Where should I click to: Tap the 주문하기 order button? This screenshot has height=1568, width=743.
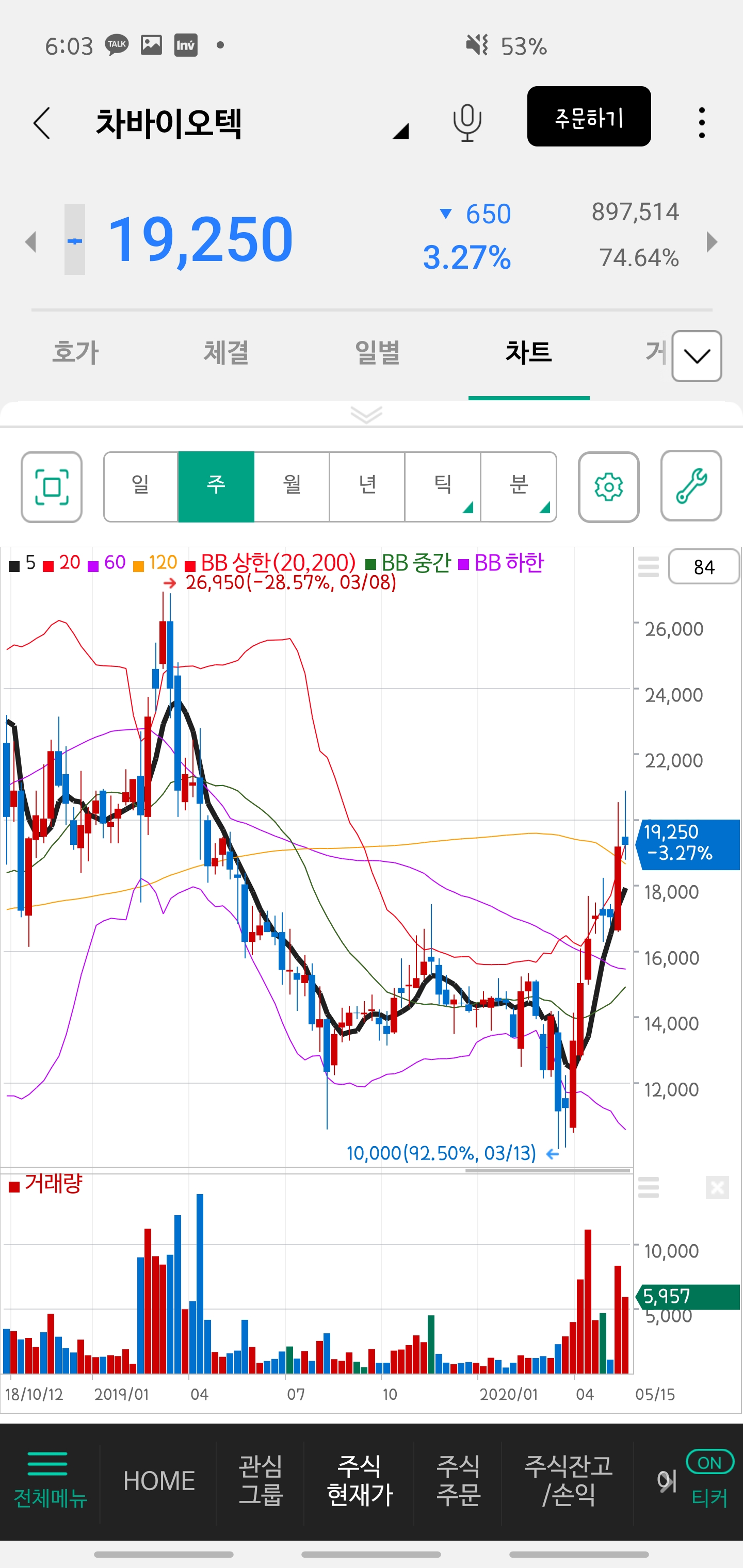pos(589,116)
